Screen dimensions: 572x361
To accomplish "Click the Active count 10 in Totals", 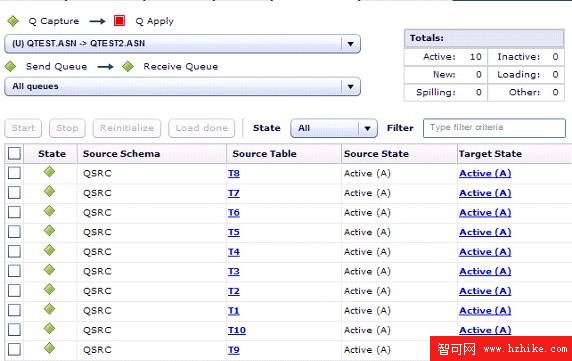I will click(476, 57).
